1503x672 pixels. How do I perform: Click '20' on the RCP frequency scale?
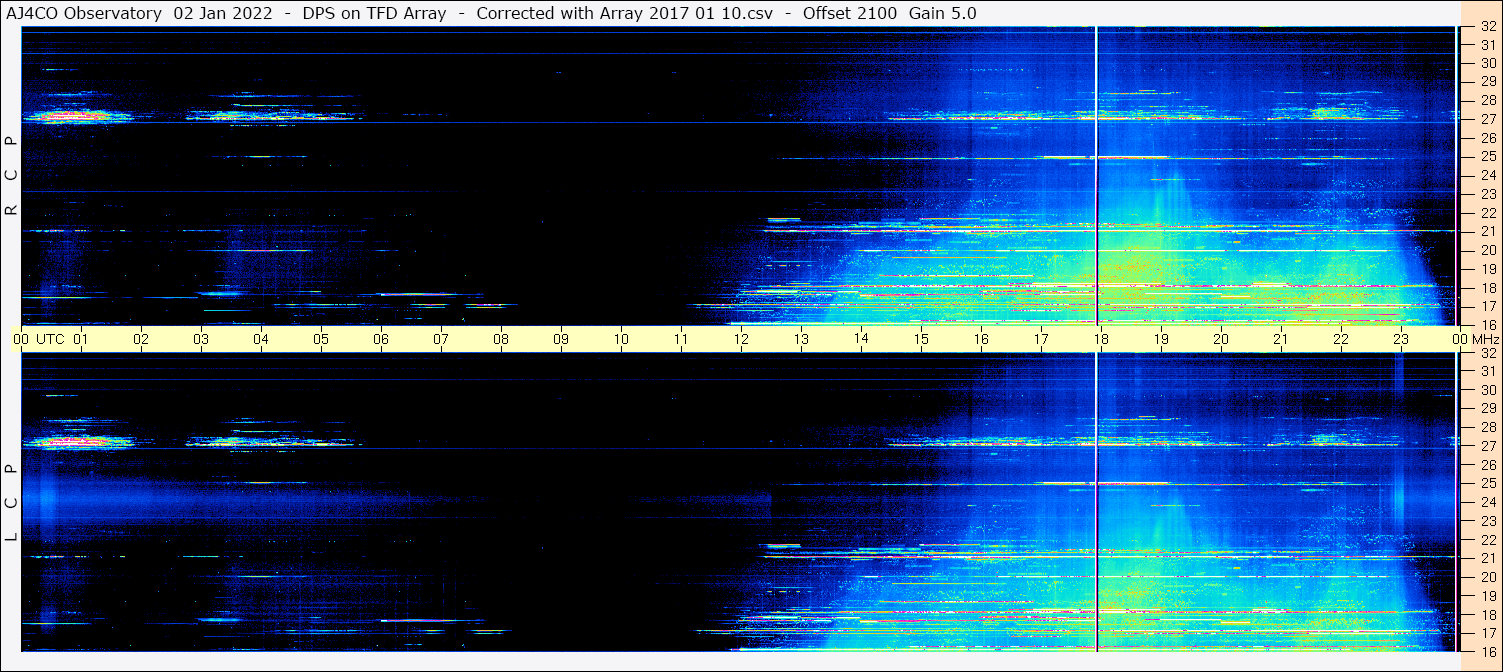click(1488, 250)
